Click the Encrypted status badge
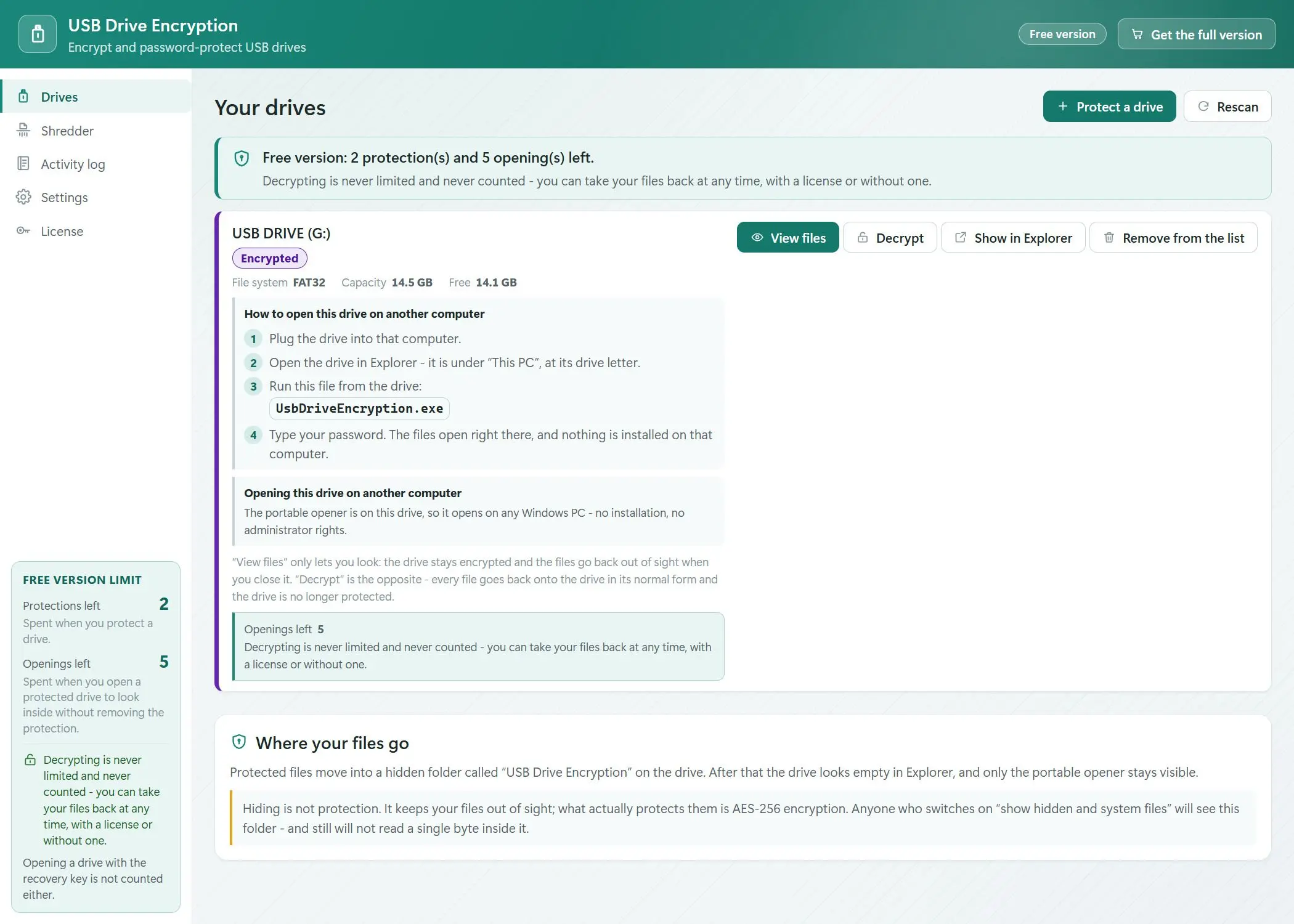Image resolution: width=1294 pixels, height=924 pixels. tap(269, 258)
